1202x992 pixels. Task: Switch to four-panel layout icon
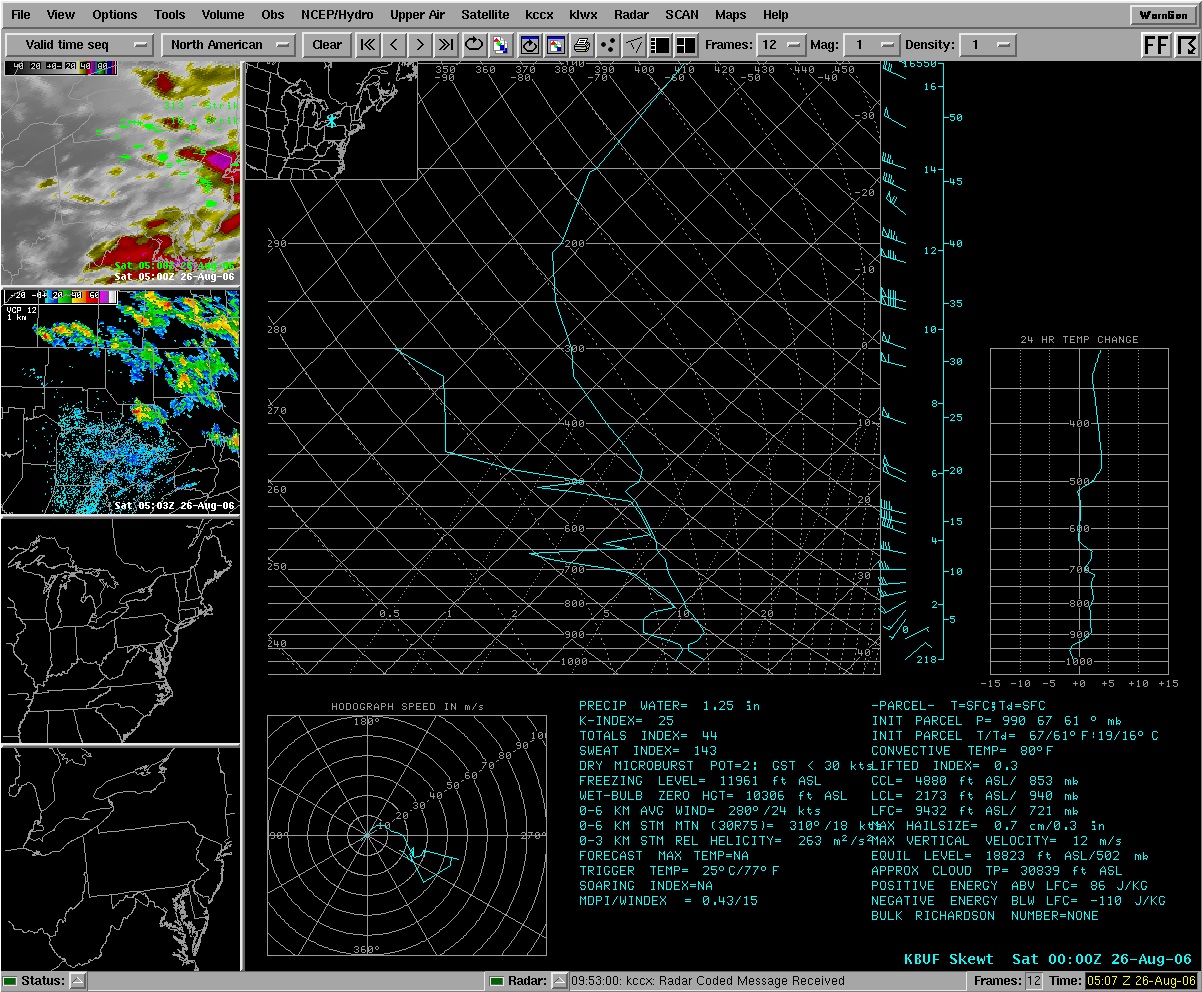pos(686,45)
